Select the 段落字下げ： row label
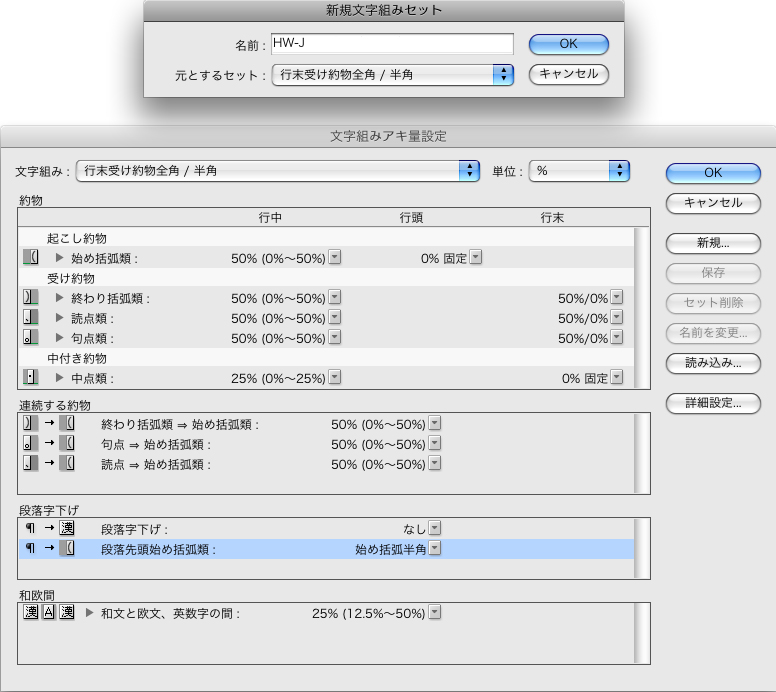This screenshot has width=776, height=692. coord(135,529)
